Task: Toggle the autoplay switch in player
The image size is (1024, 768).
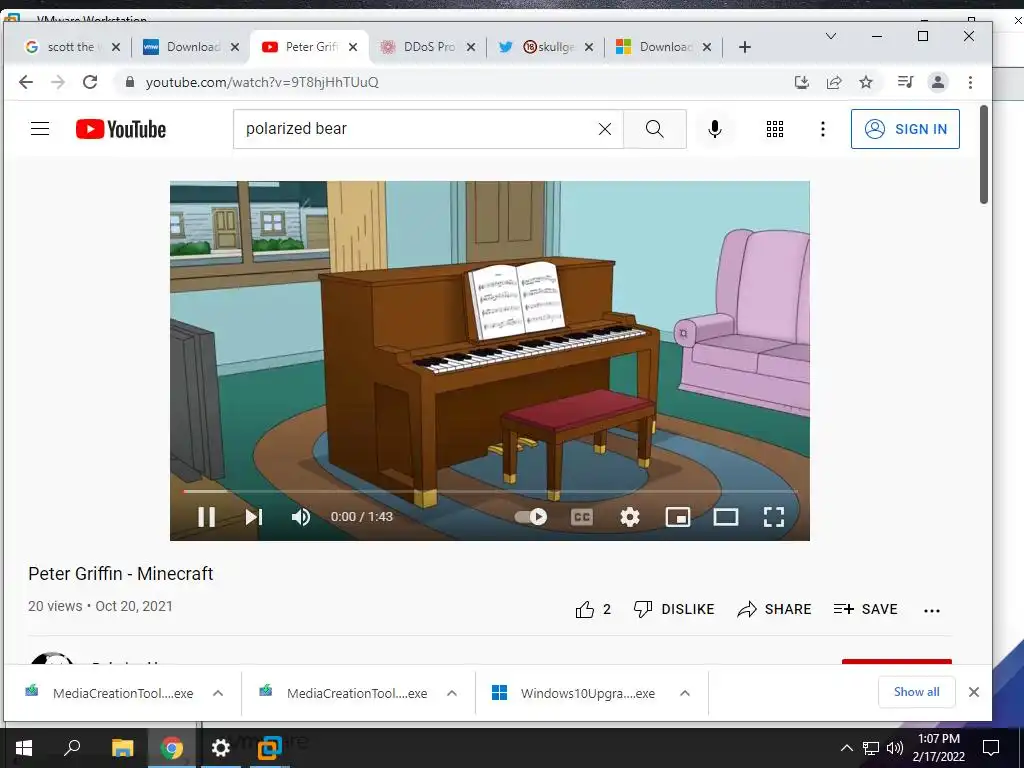Action: tap(531, 517)
